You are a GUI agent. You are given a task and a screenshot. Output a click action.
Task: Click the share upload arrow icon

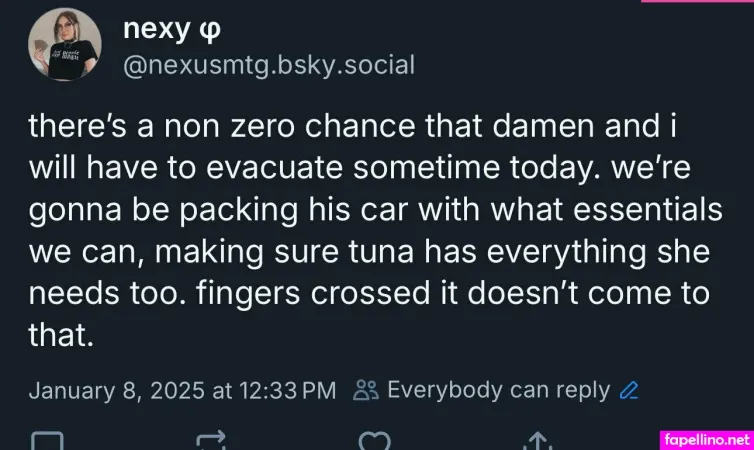click(538, 440)
